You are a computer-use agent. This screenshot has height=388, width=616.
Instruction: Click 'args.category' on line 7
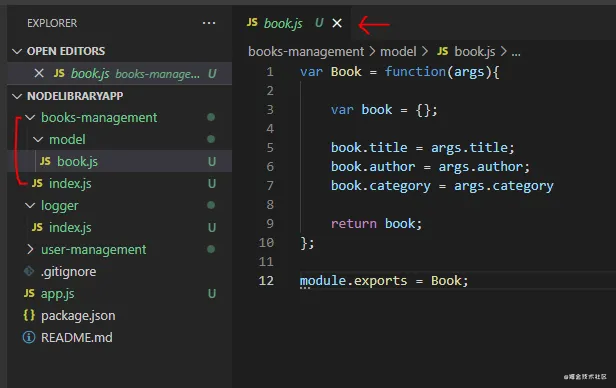click(504, 186)
